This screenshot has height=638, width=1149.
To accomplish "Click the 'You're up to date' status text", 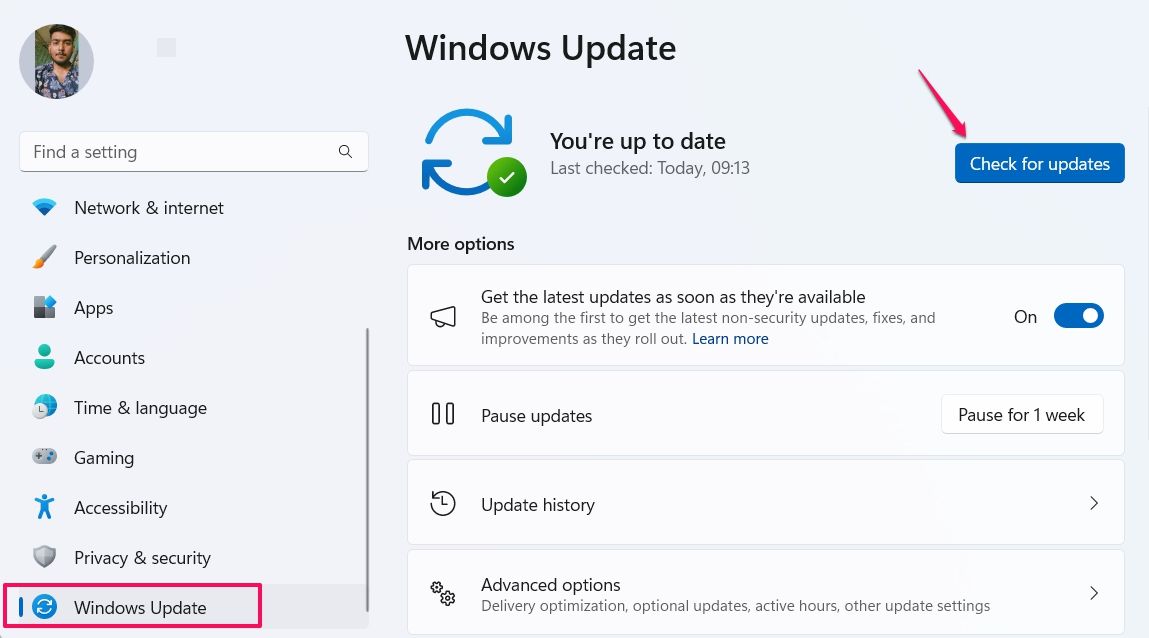I will click(638, 141).
